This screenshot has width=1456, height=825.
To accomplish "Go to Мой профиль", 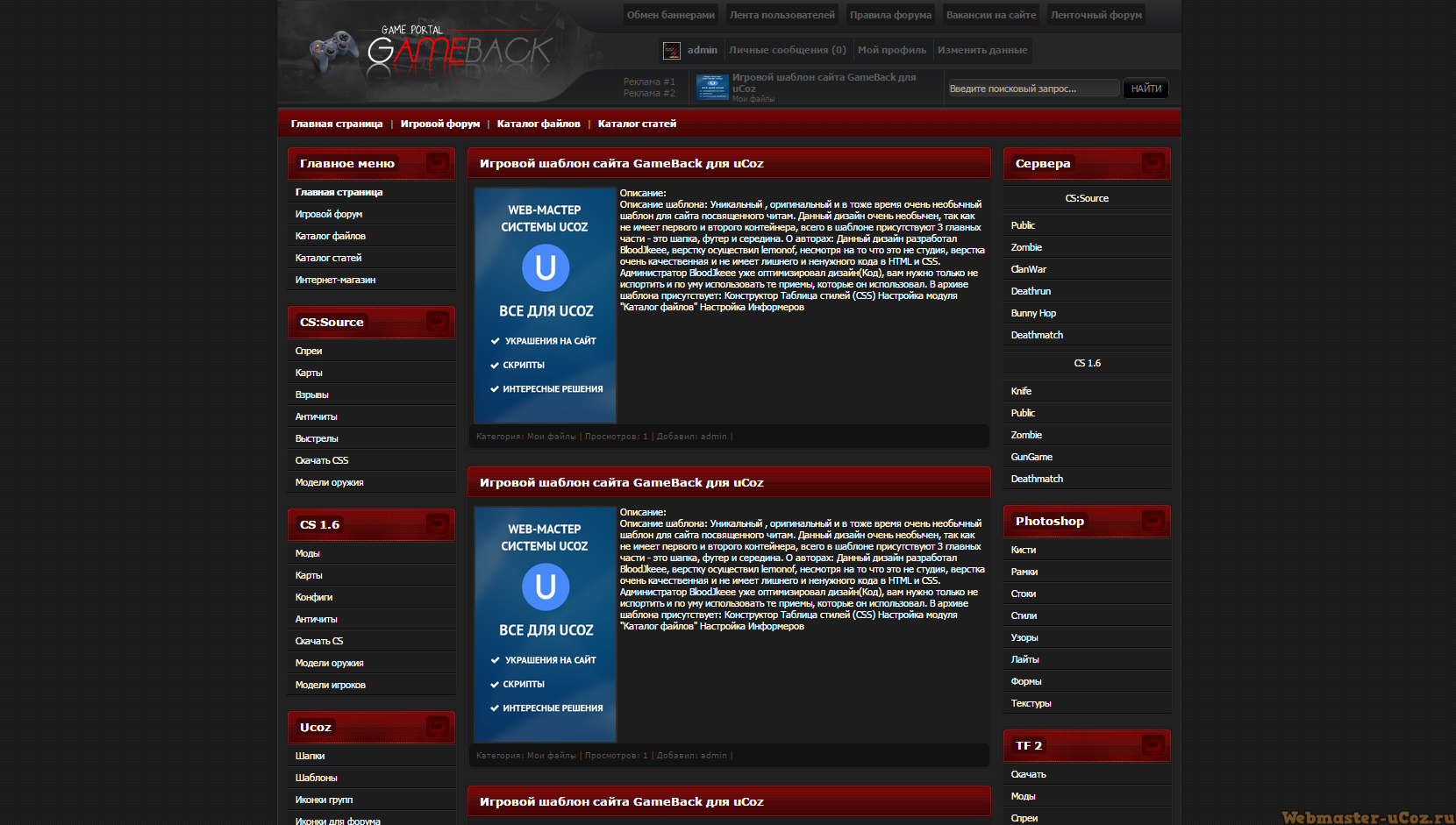I will [891, 50].
